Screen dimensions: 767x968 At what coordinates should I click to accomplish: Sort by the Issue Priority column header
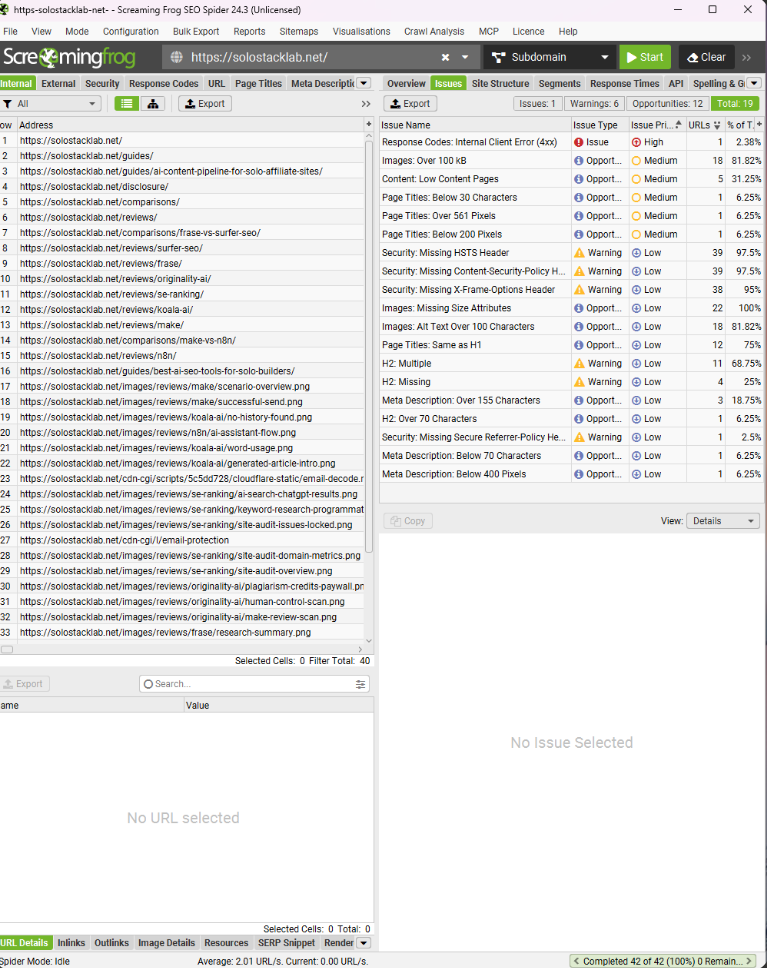point(656,125)
